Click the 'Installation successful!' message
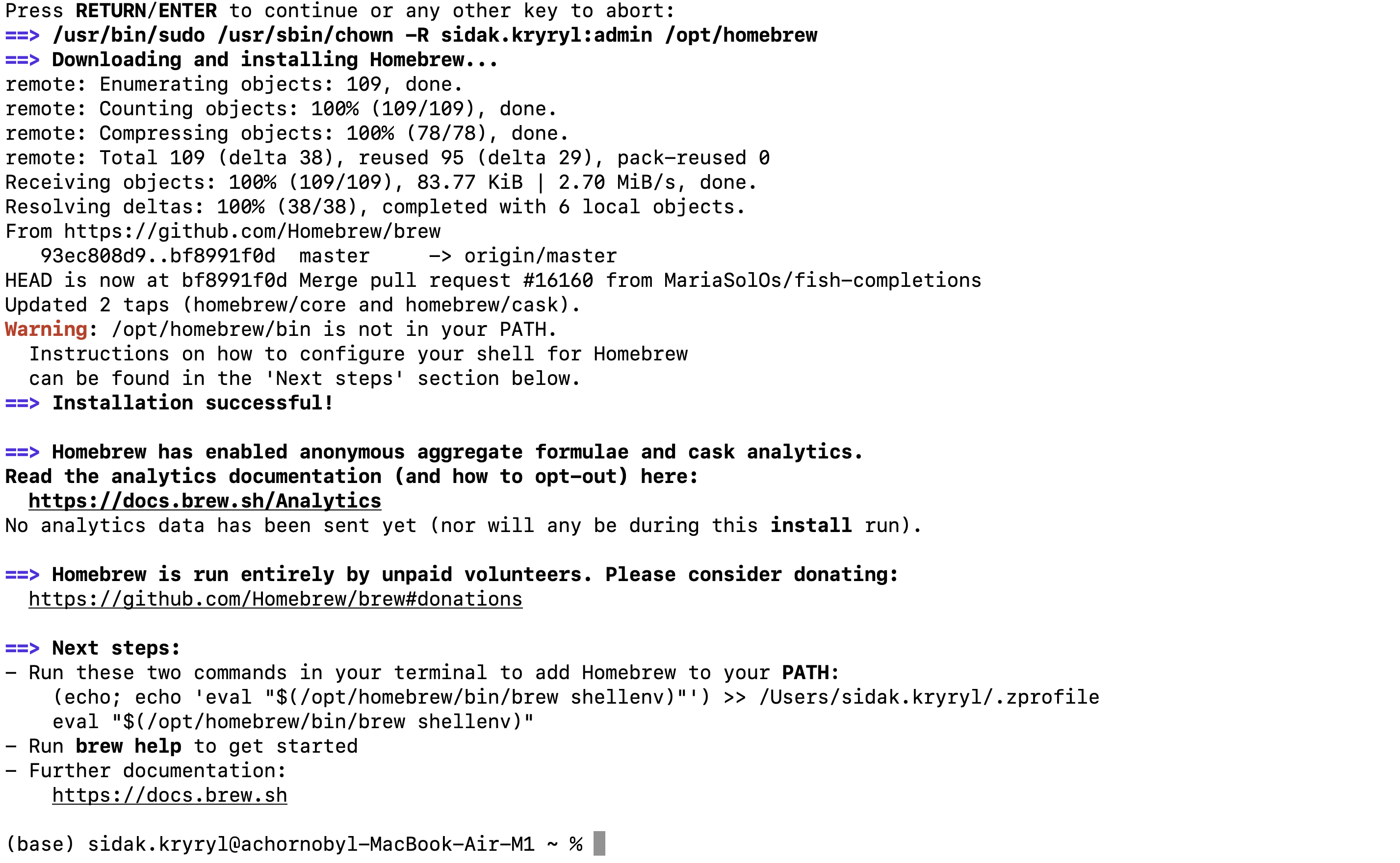Viewport: 1400px width, 863px height. pos(193,403)
